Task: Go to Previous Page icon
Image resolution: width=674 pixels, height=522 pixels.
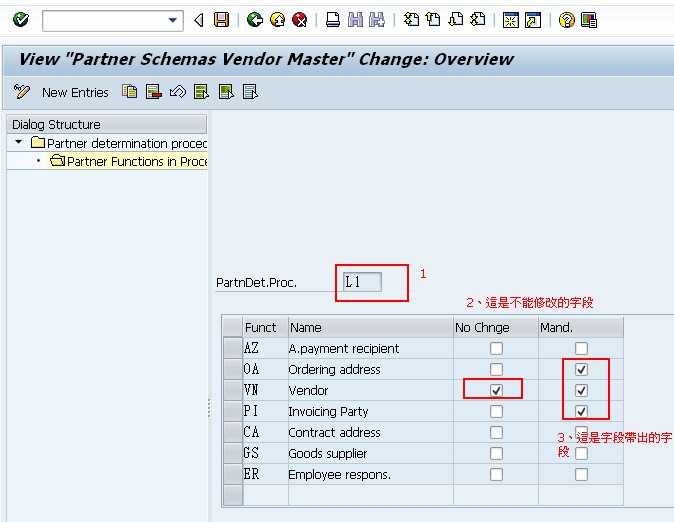Action: (433, 20)
